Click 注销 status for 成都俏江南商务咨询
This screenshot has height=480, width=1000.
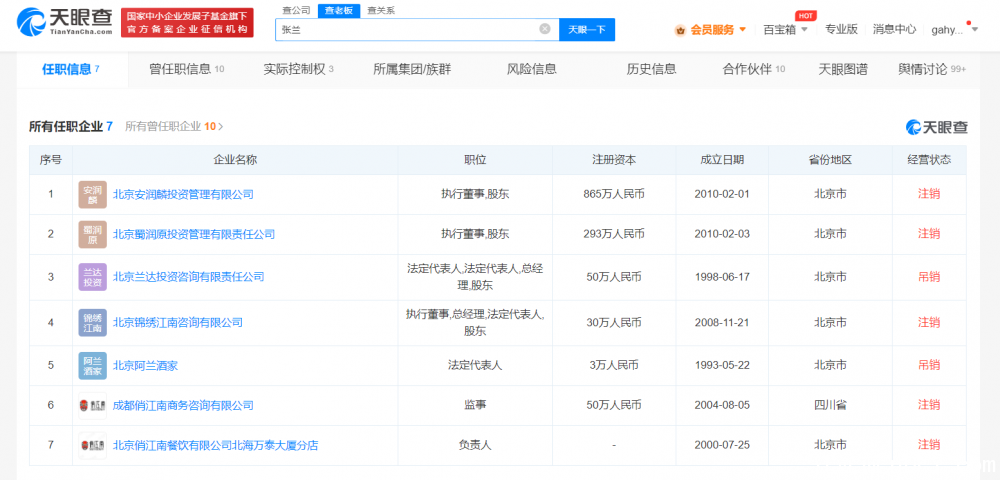coord(929,405)
